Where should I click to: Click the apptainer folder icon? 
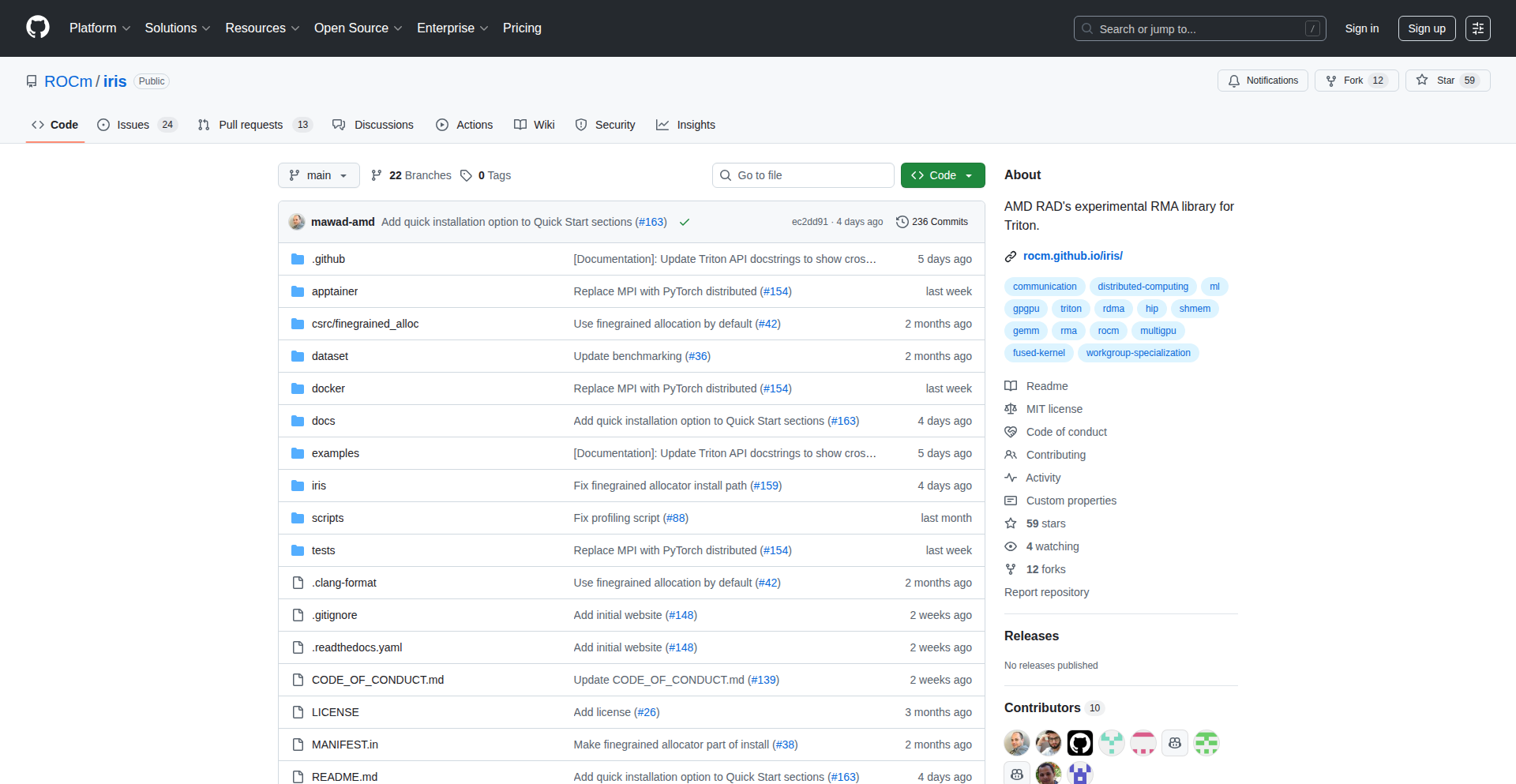[298, 291]
